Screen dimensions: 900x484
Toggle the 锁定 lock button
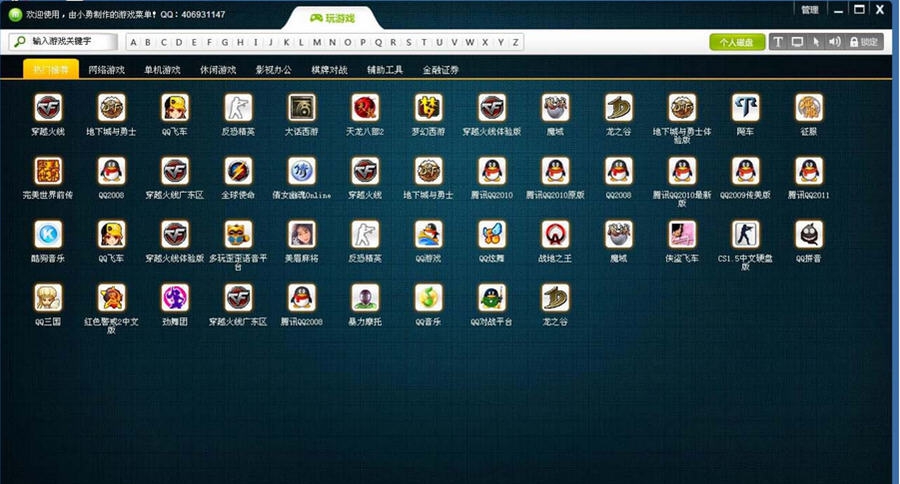click(864, 42)
